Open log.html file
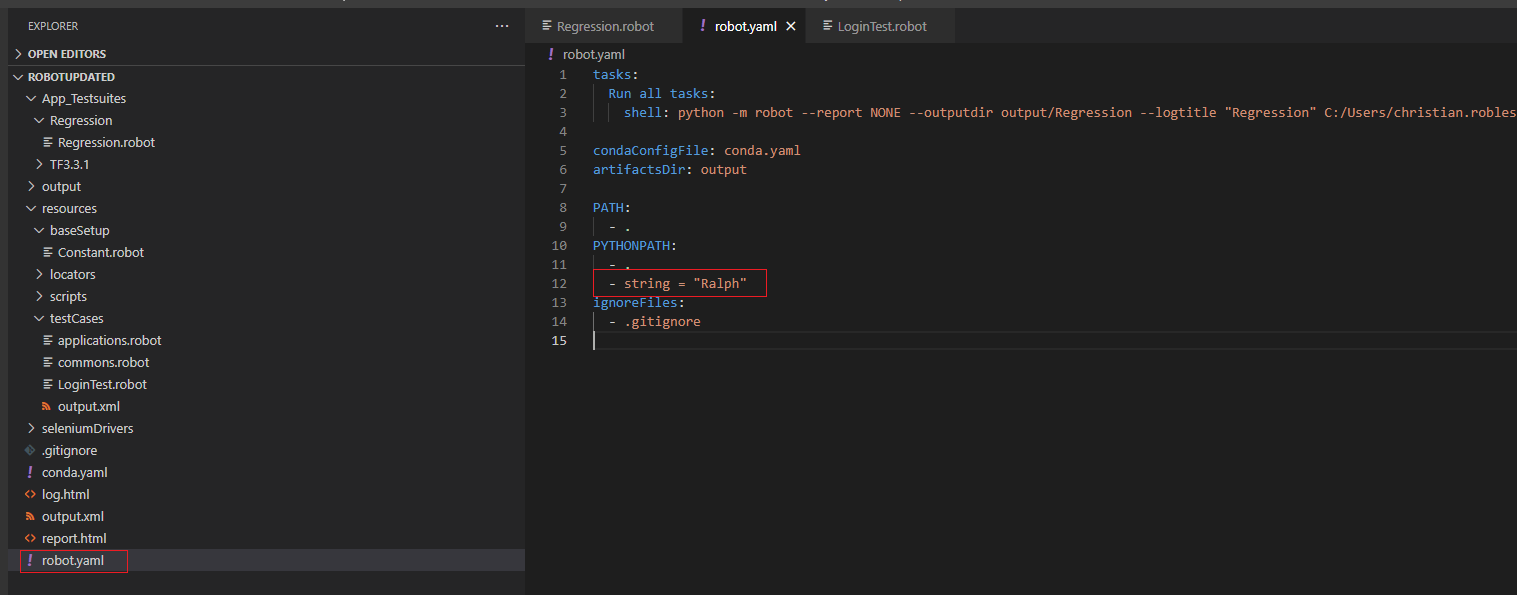The height and width of the screenshot is (595, 1517). [66, 494]
